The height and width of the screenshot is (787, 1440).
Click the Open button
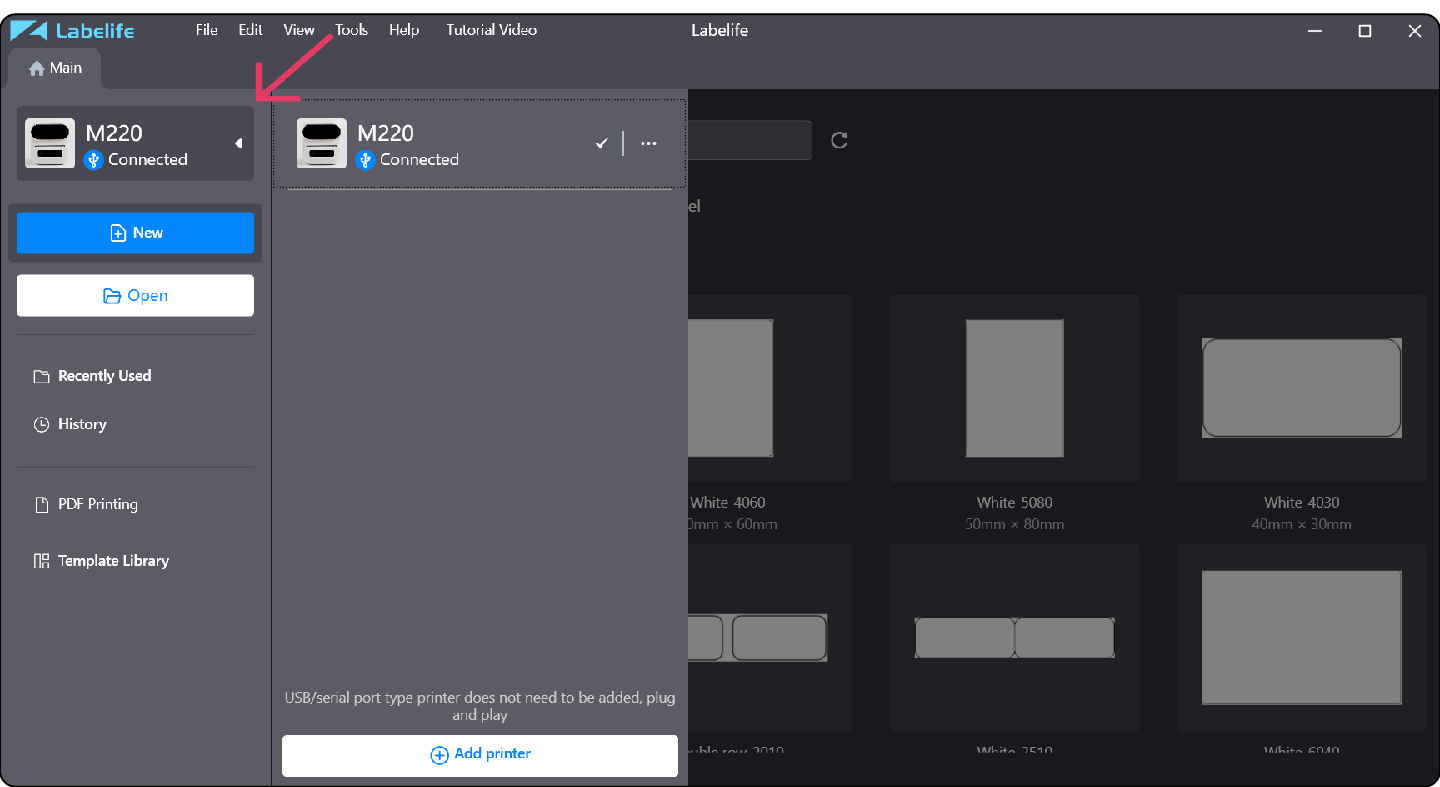135,296
